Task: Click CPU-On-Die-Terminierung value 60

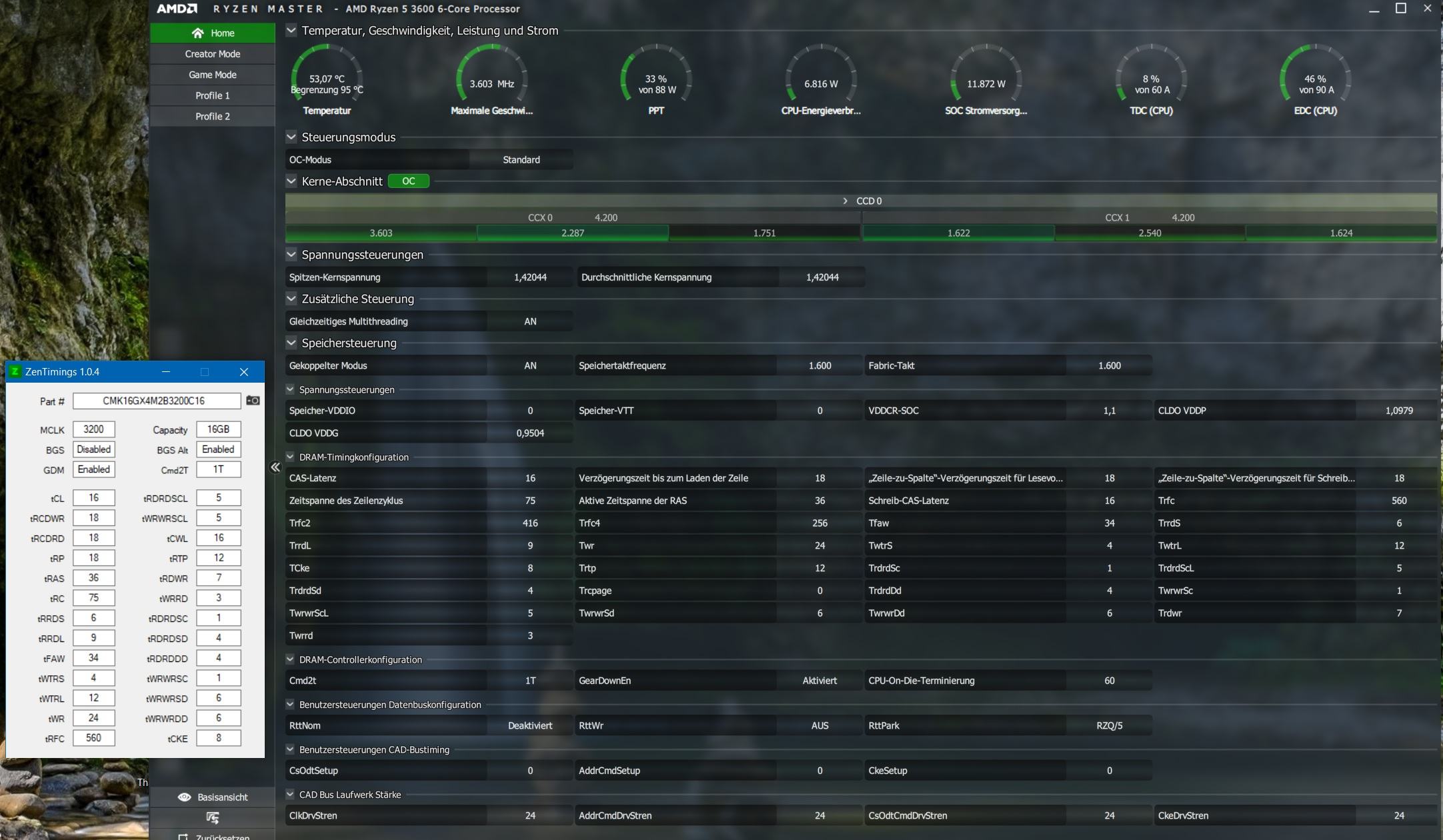Action: coord(1110,681)
